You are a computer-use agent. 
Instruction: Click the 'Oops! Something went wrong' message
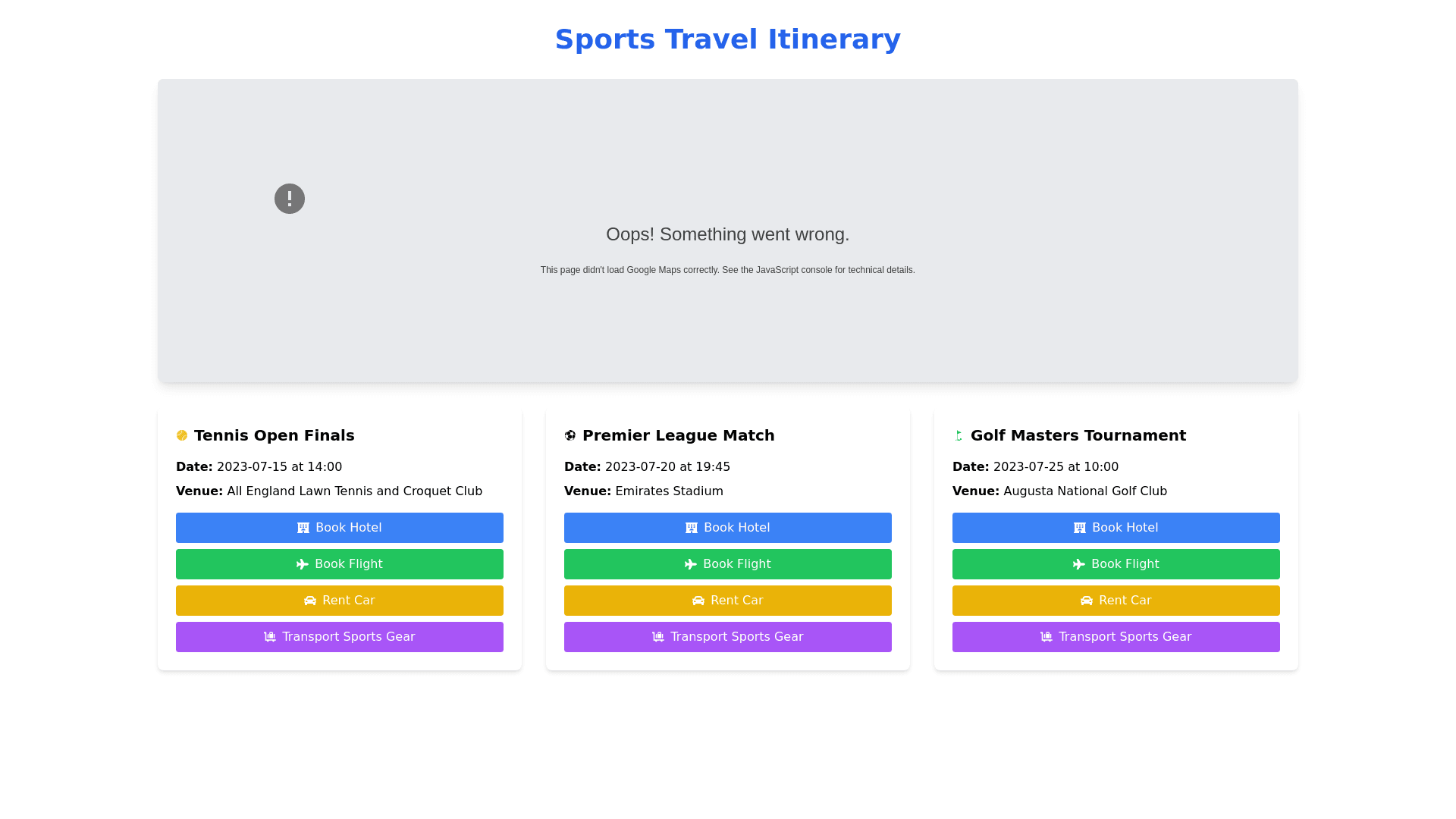pos(727,234)
